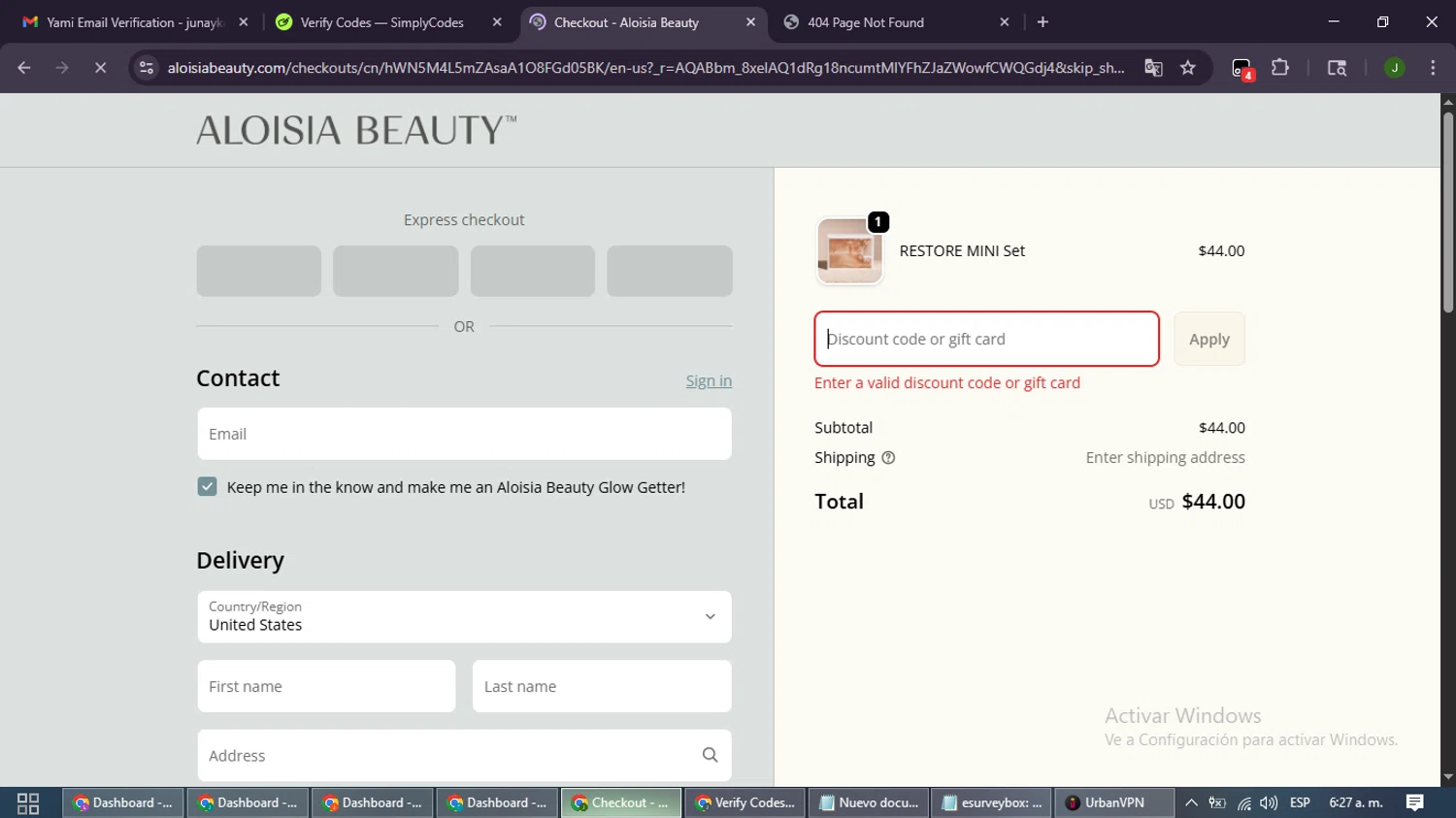Click the browser forward arrow
Viewport: 1456px width, 818px height.
point(62,68)
